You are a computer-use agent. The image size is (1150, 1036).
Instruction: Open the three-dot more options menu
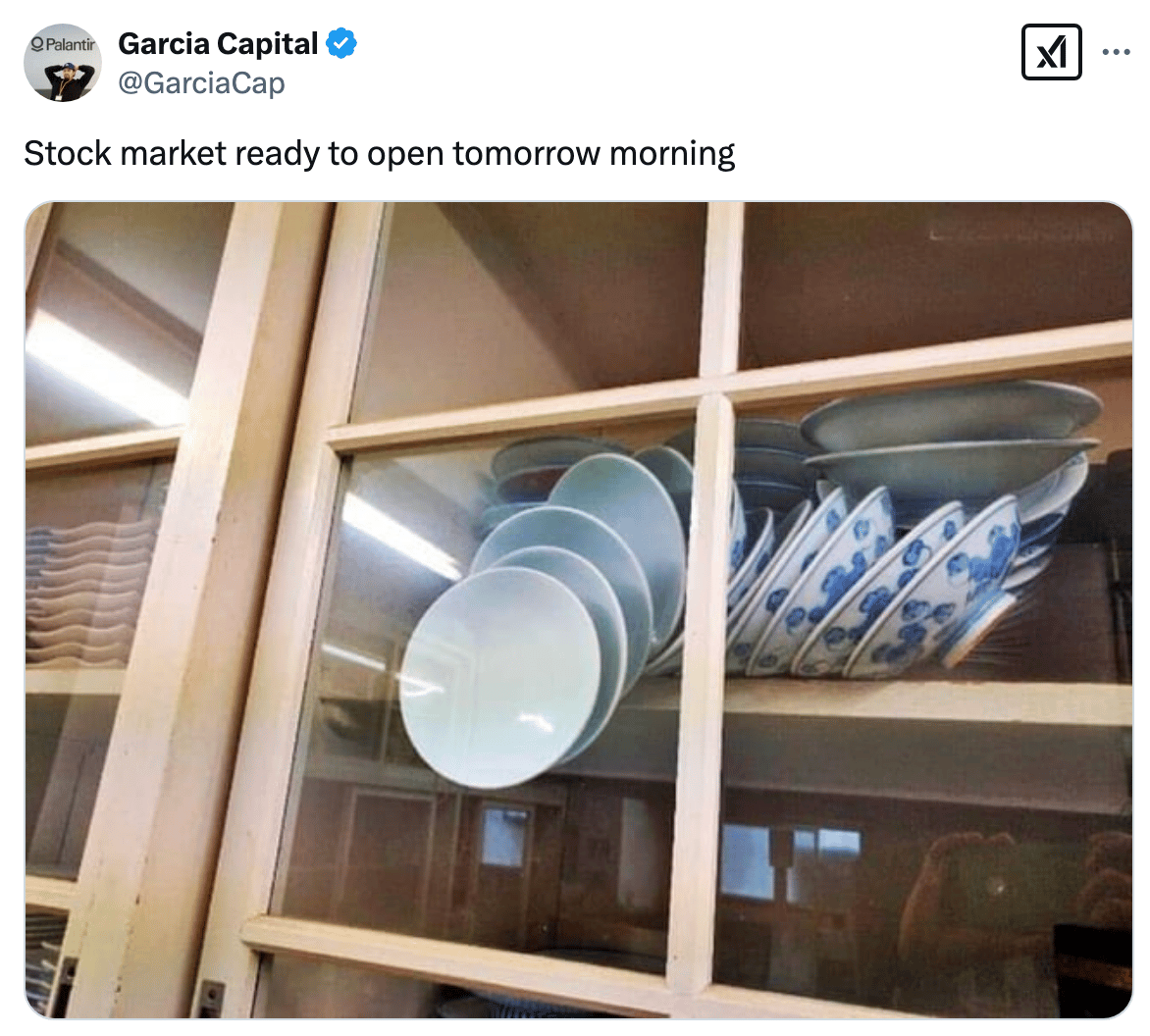click(1116, 52)
